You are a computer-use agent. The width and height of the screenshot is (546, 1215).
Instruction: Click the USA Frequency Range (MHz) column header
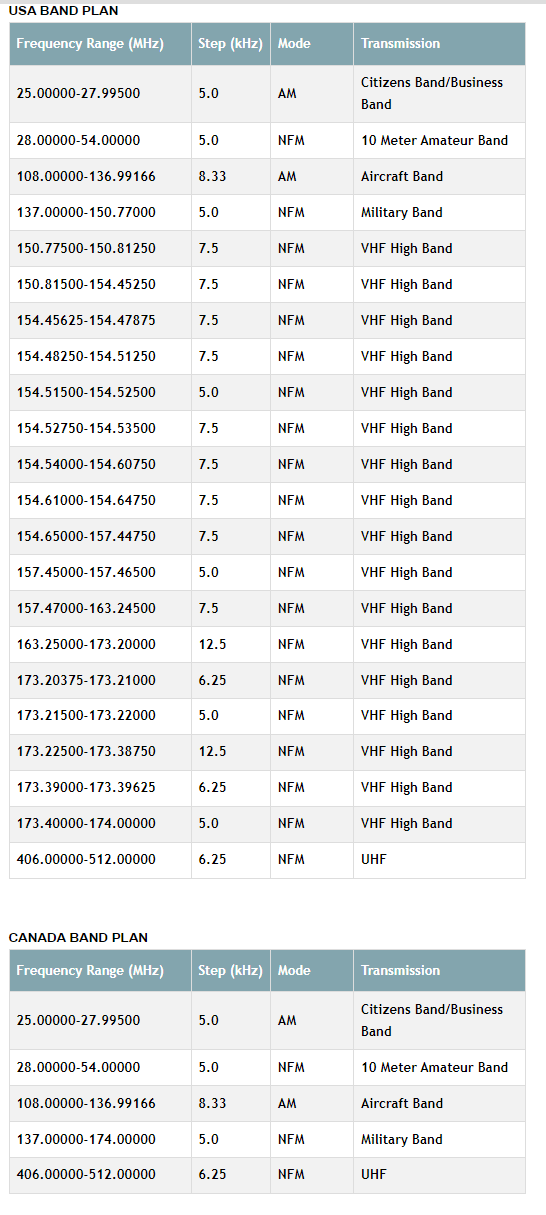[100, 44]
